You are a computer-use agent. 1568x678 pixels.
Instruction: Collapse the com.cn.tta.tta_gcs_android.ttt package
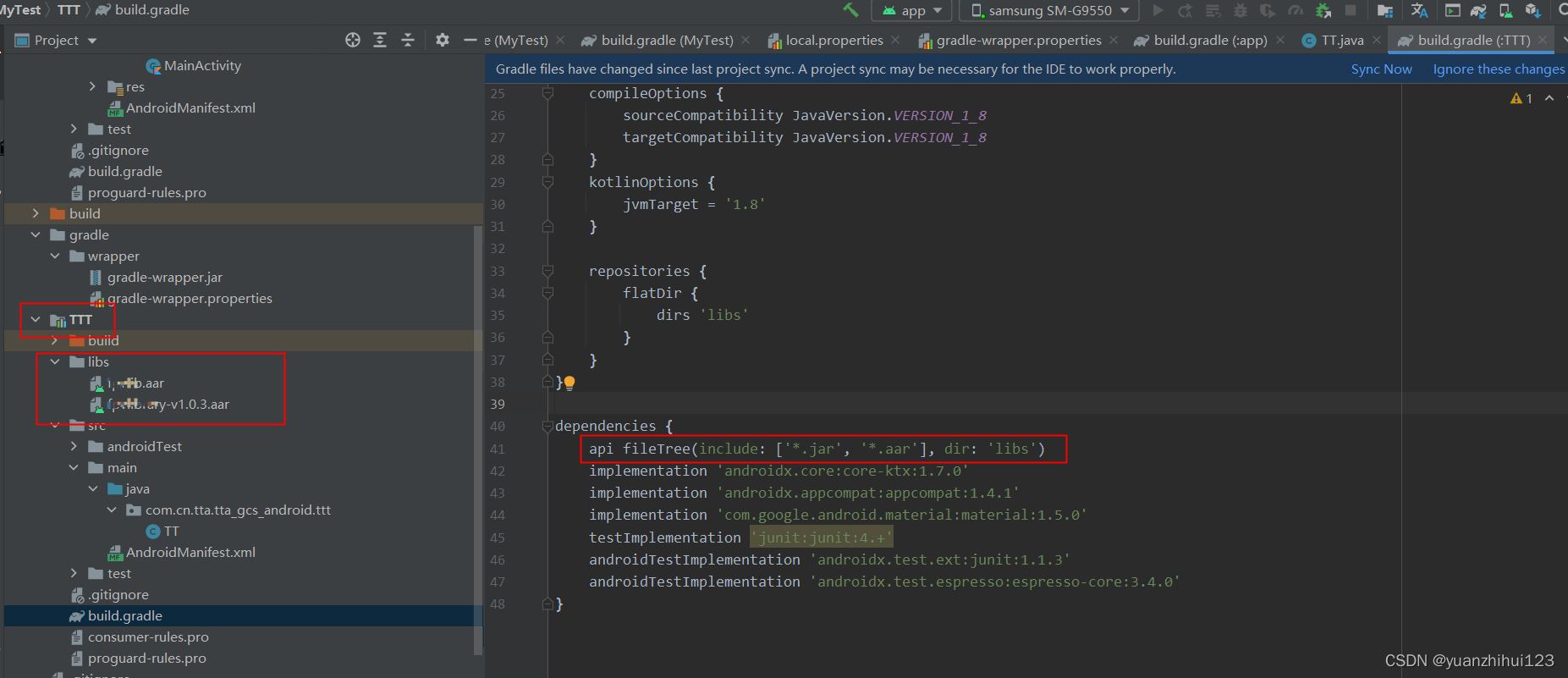point(112,510)
